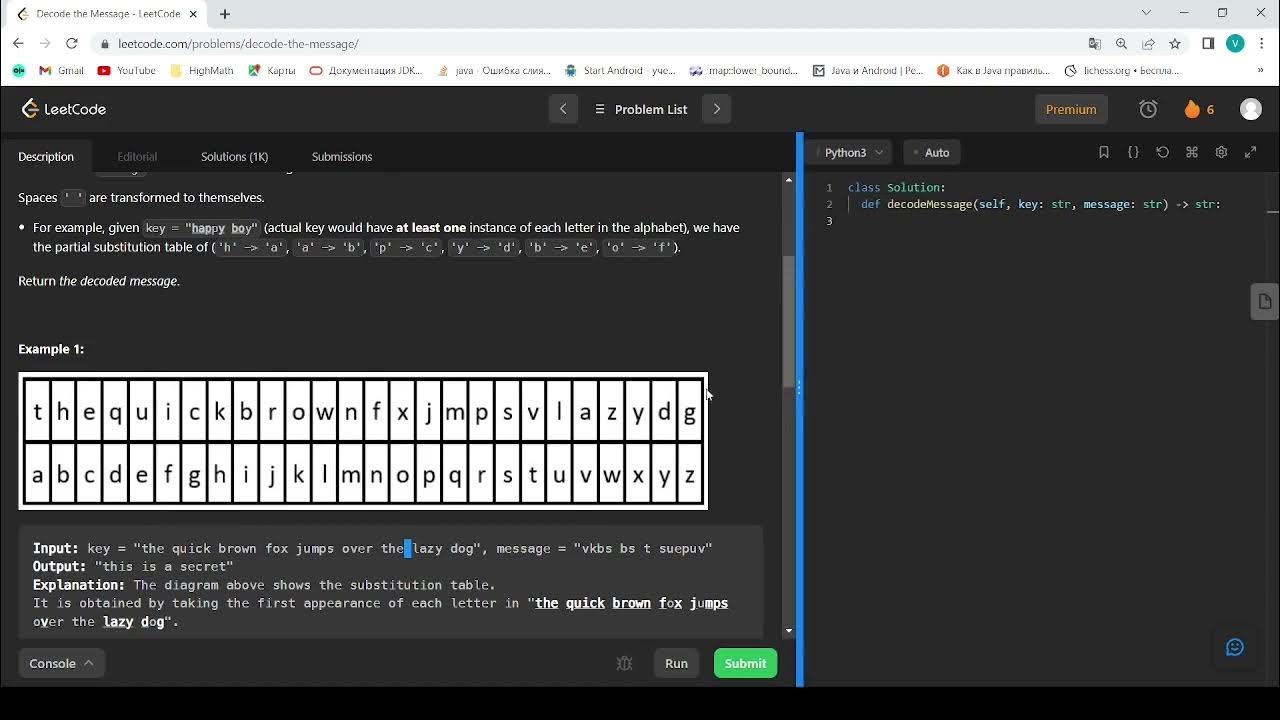The width and height of the screenshot is (1280, 720).
Task: Open Python3 language dropdown
Action: tap(852, 152)
